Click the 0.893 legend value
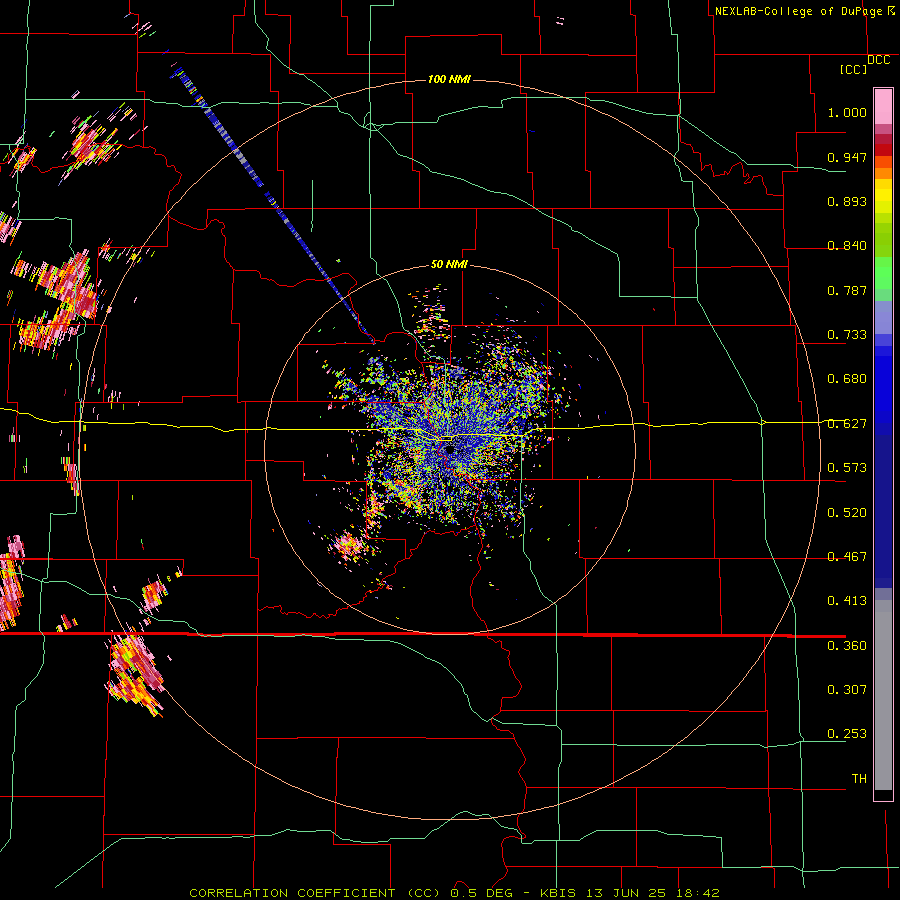This screenshot has height=900, width=900. coord(847,201)
